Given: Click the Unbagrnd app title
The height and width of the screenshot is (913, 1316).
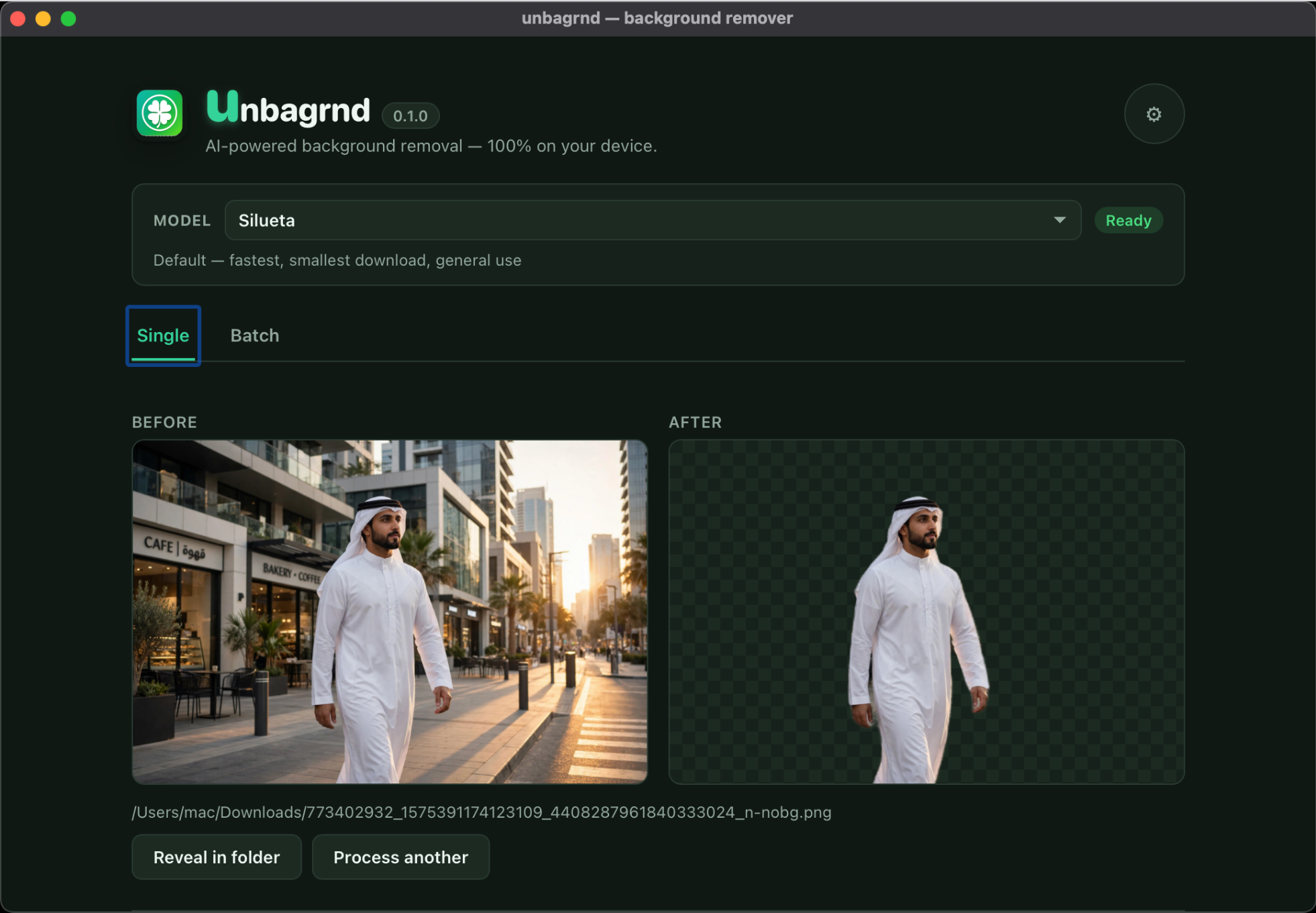Looking at the screenshot, I should [x=288, y=109].
